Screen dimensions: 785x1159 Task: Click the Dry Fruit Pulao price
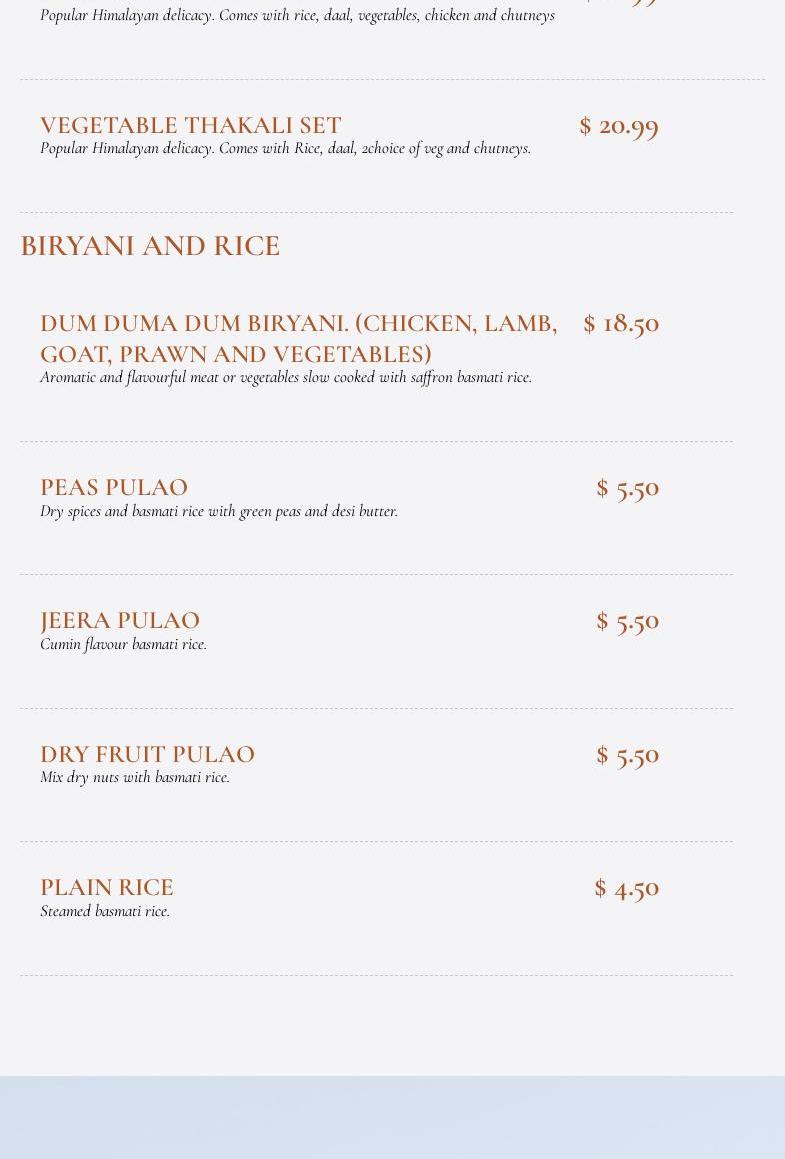click(x=628, y=755)
